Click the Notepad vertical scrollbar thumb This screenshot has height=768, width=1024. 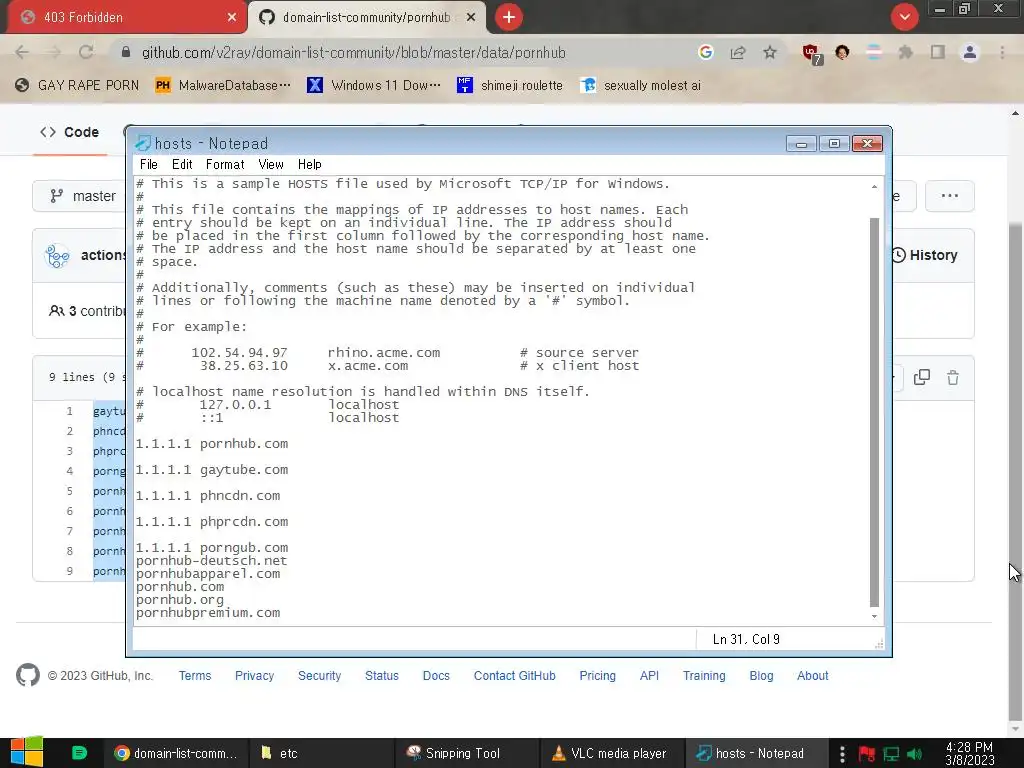[874, 411]
